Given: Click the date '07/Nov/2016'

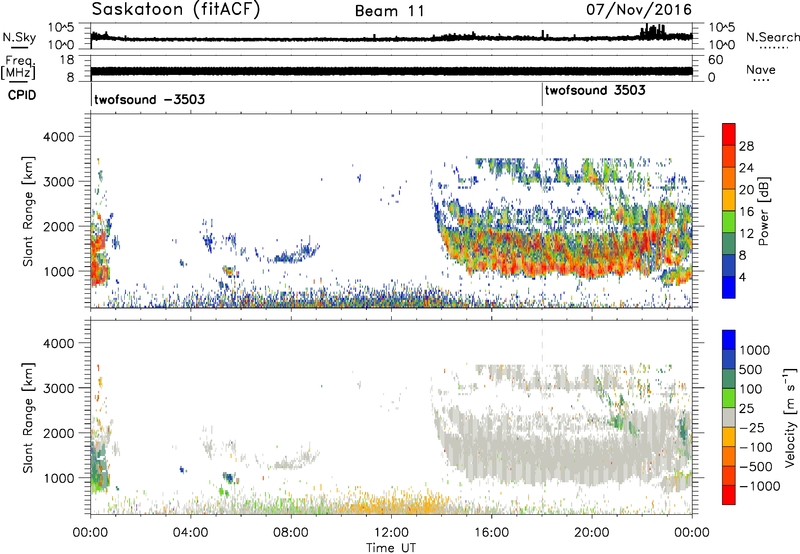Looking at the screenshot, I should pos(639,9).
